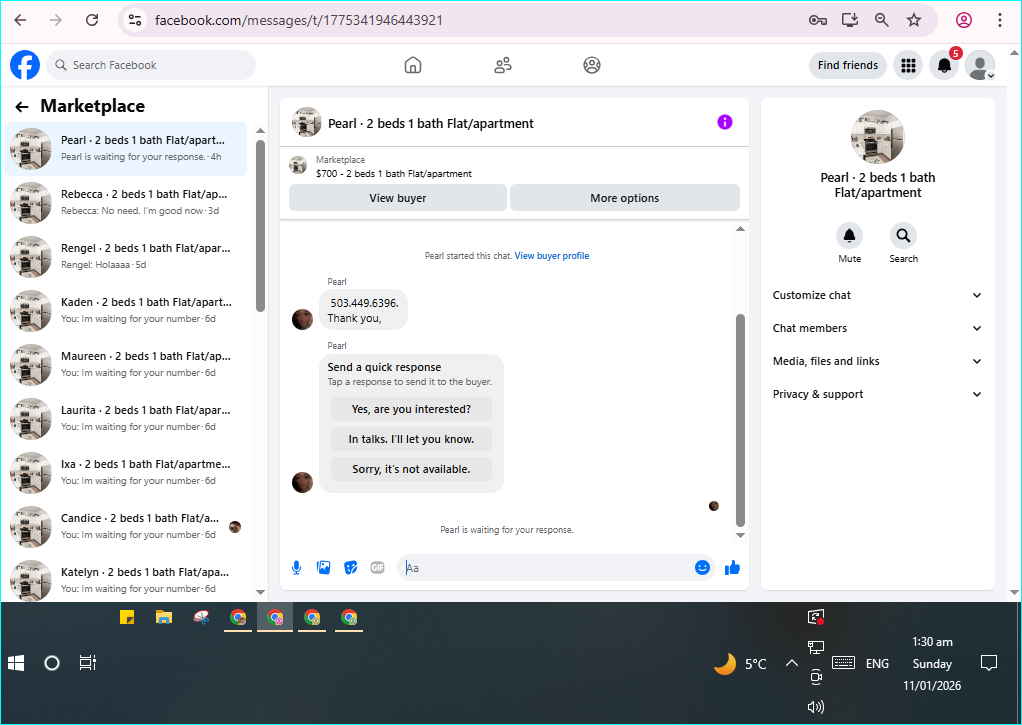Open the Friends icon in the top bar
This screenshot has height=725, width=1022.
point(503,65)
